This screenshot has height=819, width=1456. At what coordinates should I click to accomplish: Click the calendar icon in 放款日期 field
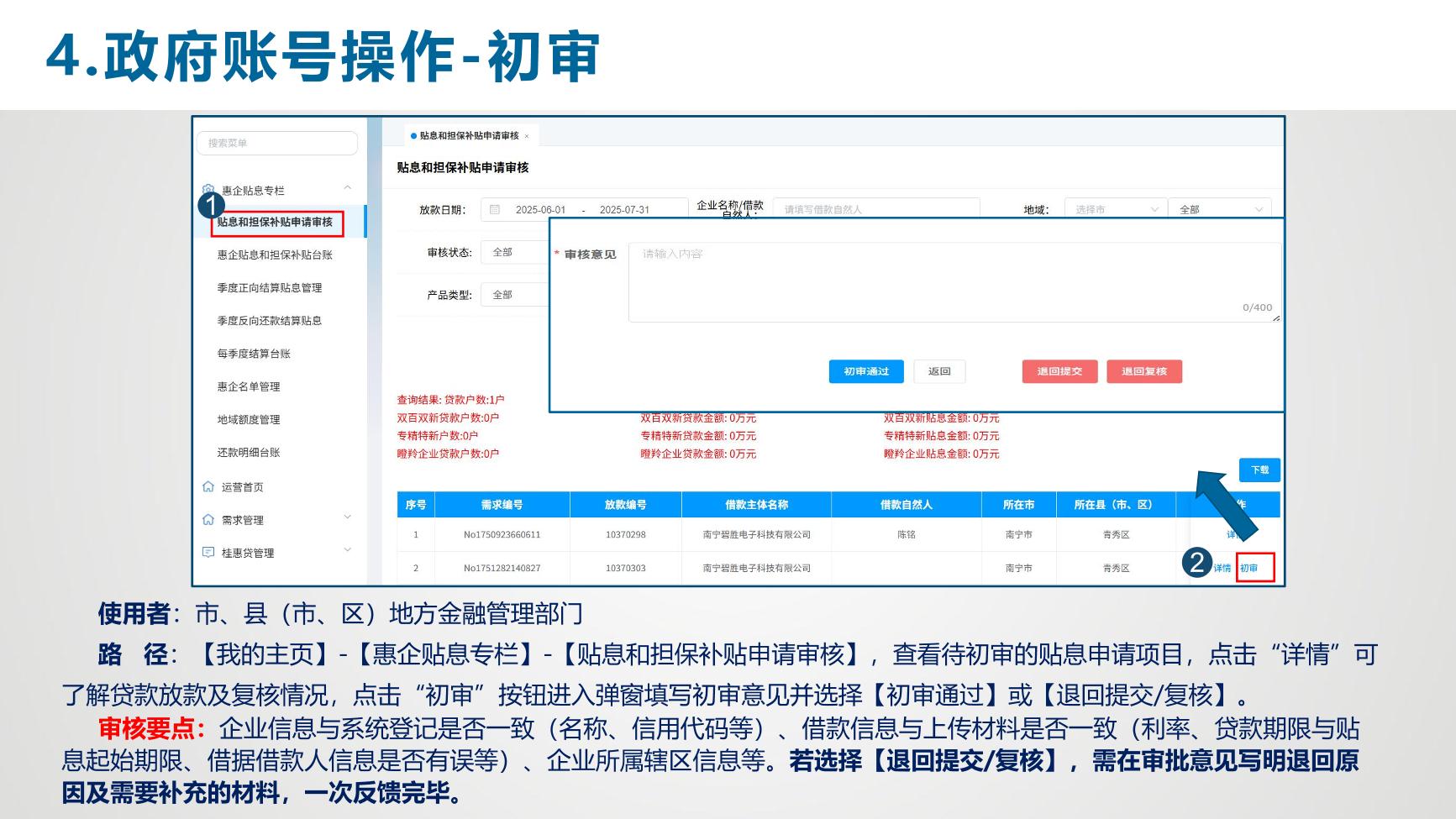[x=495, y=209]
